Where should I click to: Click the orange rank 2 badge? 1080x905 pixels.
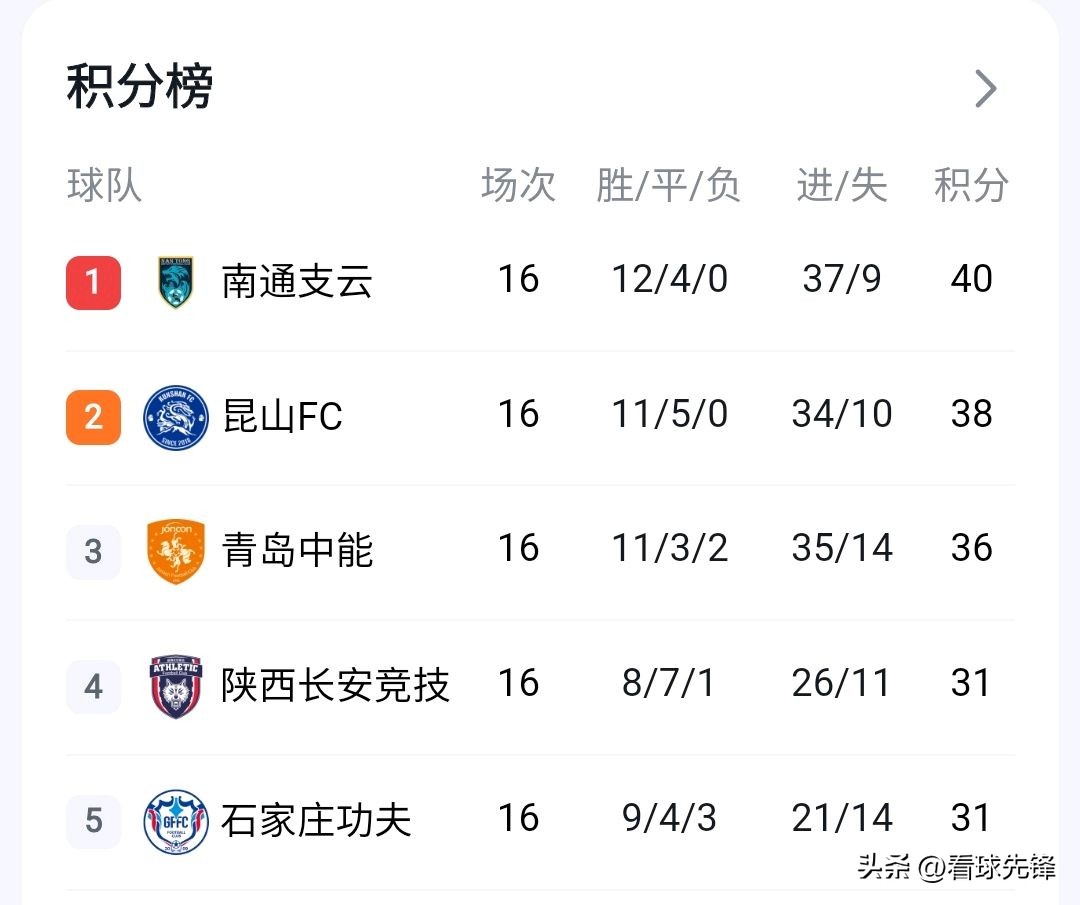click(93, 415)
